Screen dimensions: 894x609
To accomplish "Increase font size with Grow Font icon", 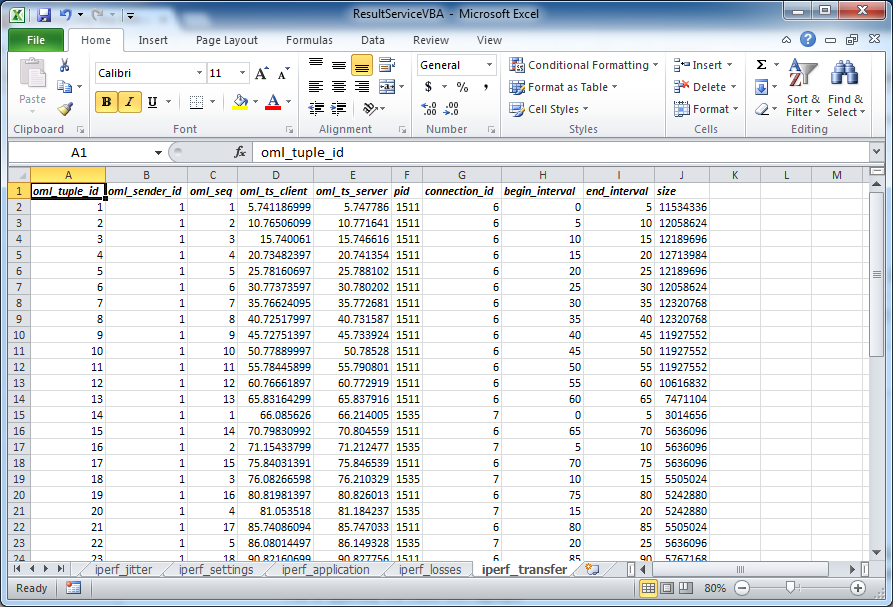I will 261,73.
